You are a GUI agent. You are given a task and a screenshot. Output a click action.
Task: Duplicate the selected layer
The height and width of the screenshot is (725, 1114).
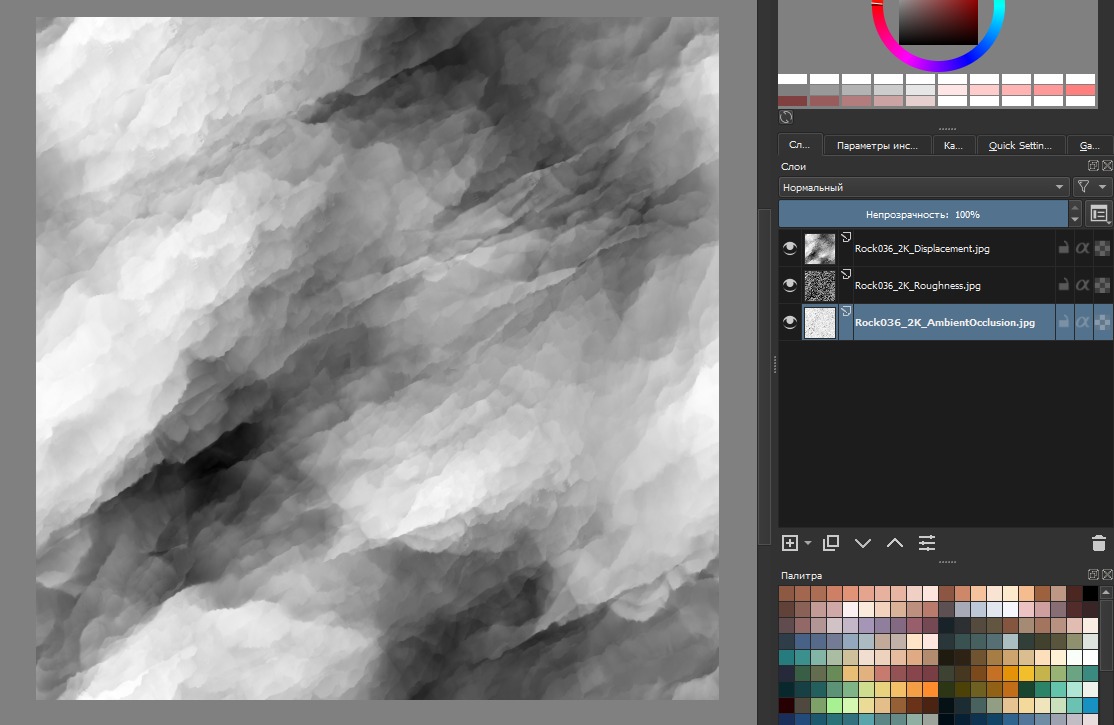click(831, 543)
